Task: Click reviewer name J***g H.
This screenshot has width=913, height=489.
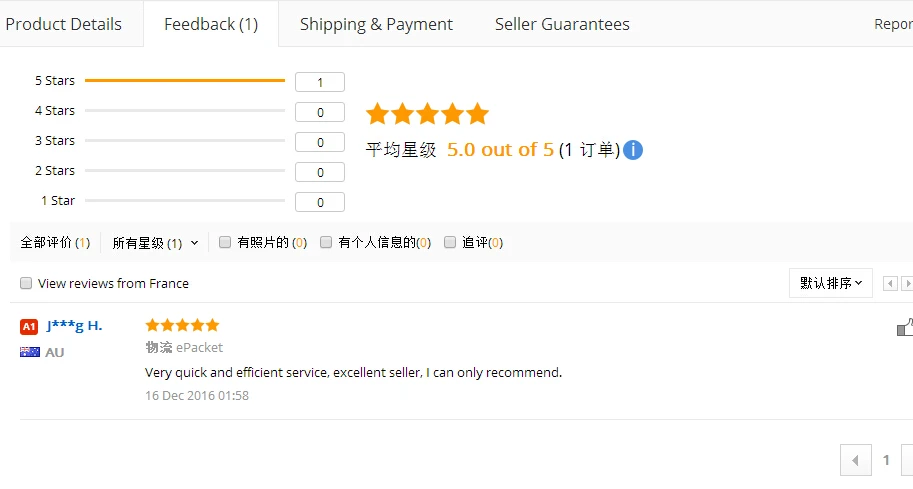Action: pos(75,325)
